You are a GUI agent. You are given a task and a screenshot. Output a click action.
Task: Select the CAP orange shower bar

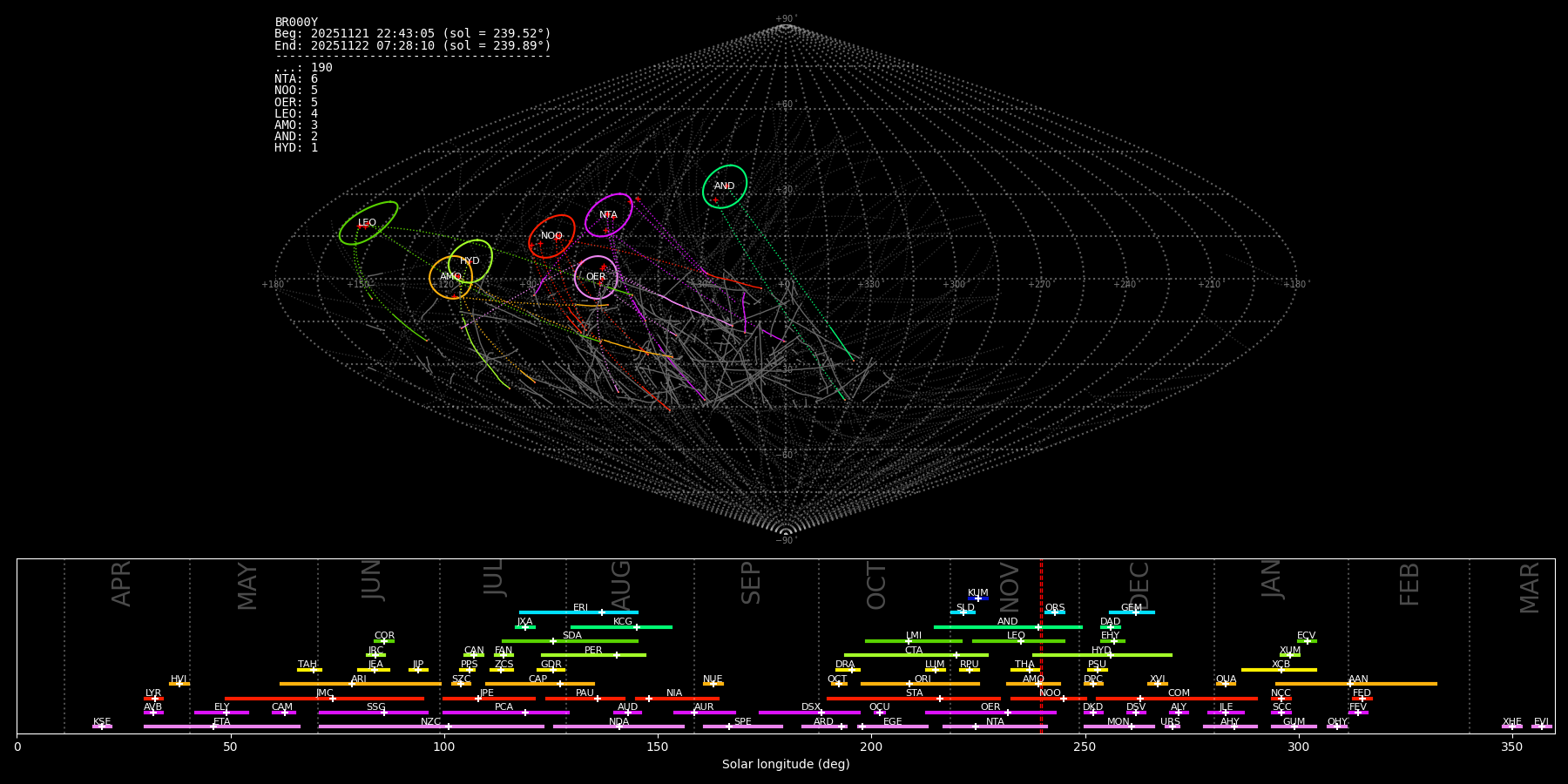coord(540,684)
